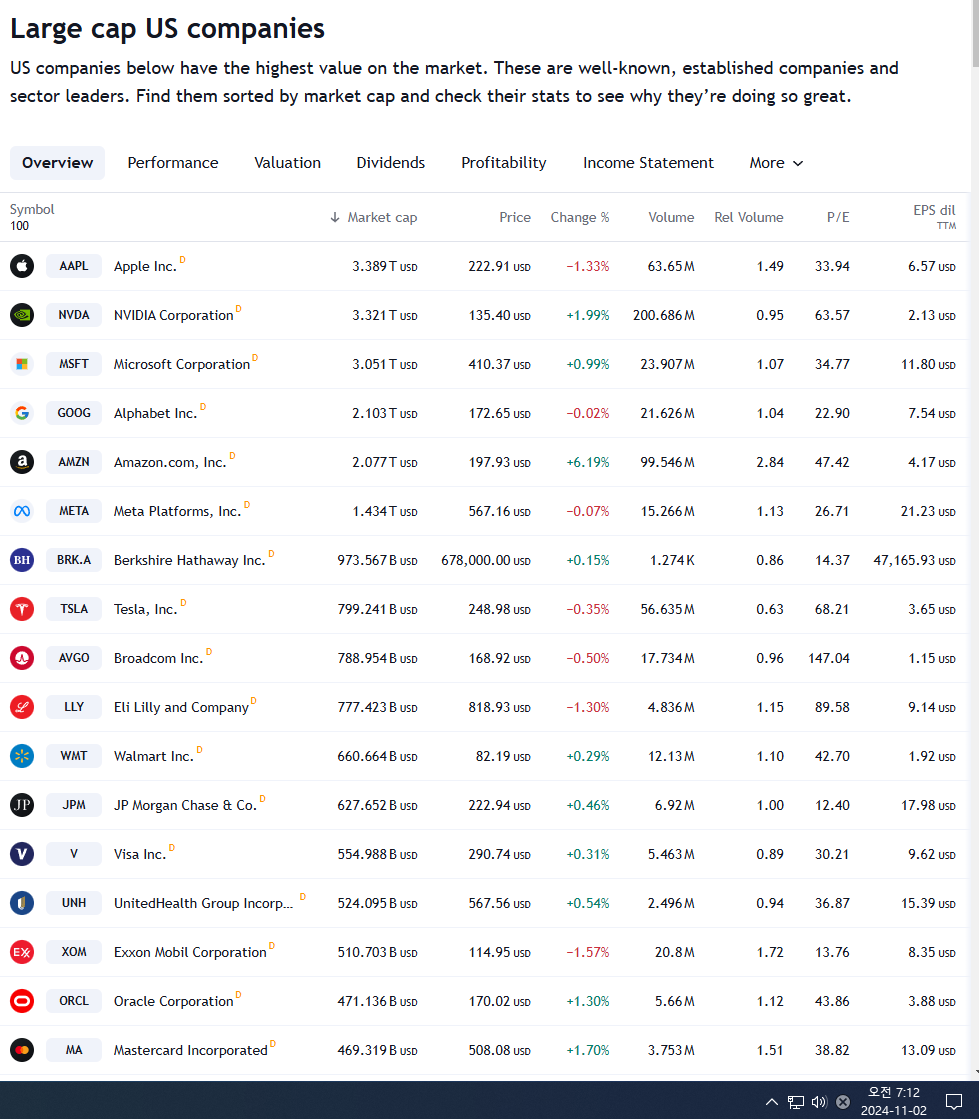Click the Oracle logo icon
The image size is (979, 1119).
pyautogui.click(x=22, y=1001)
